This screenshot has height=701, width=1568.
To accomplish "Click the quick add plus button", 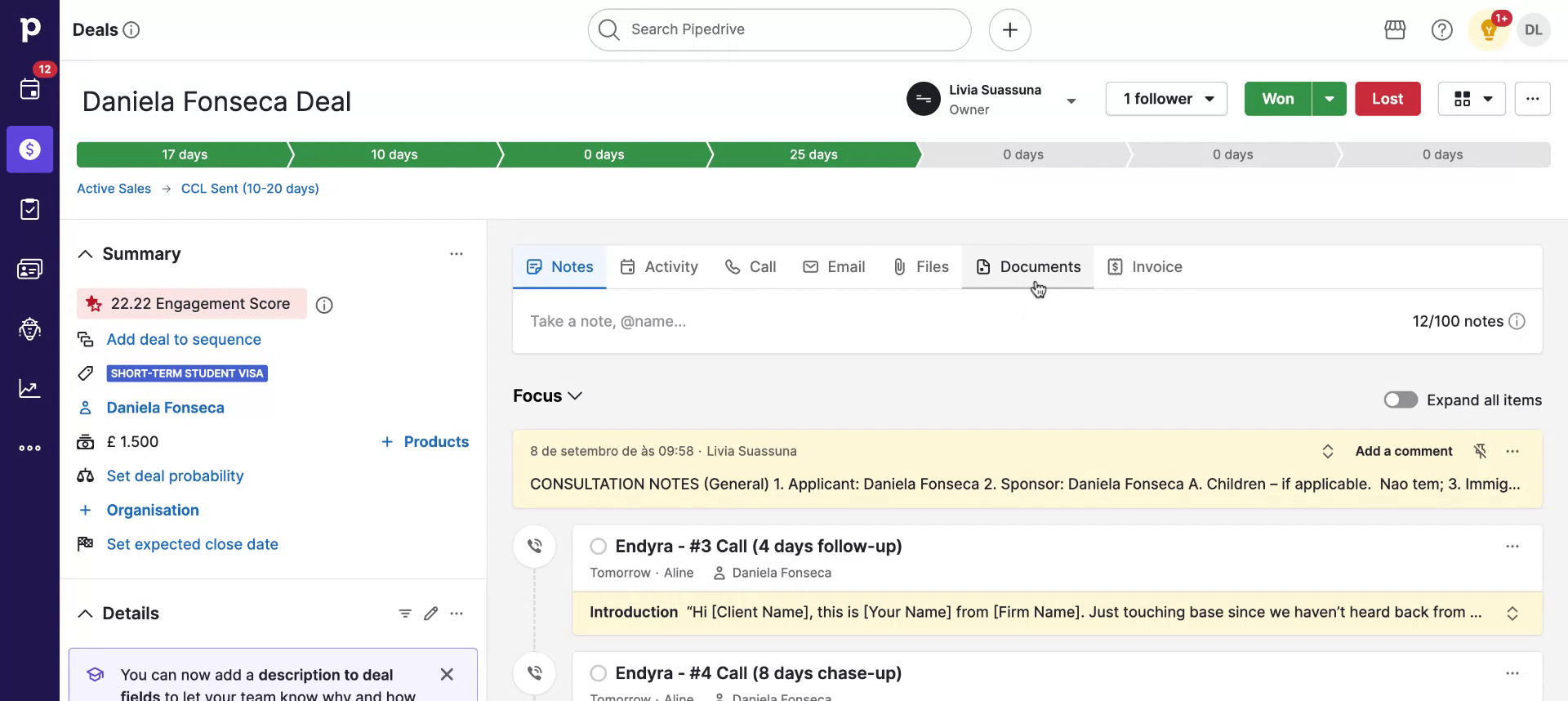I will click(1009, 30).
